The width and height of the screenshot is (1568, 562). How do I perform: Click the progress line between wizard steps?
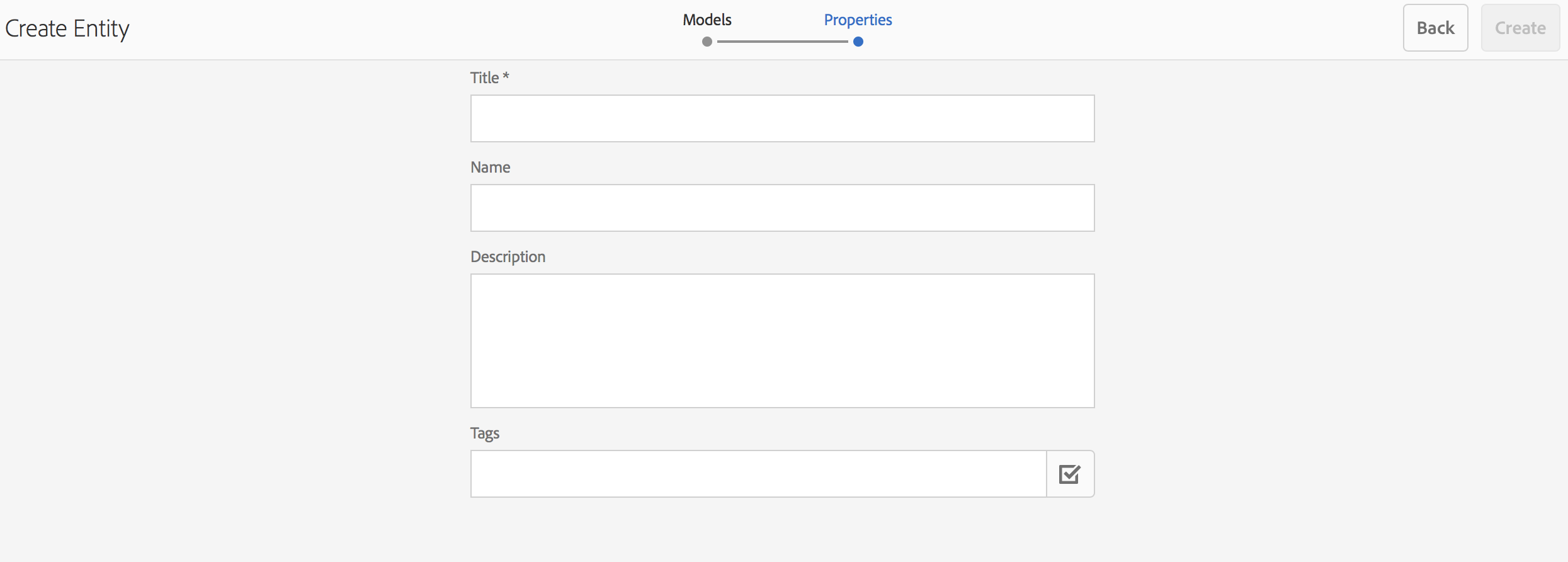coord(782,42)
